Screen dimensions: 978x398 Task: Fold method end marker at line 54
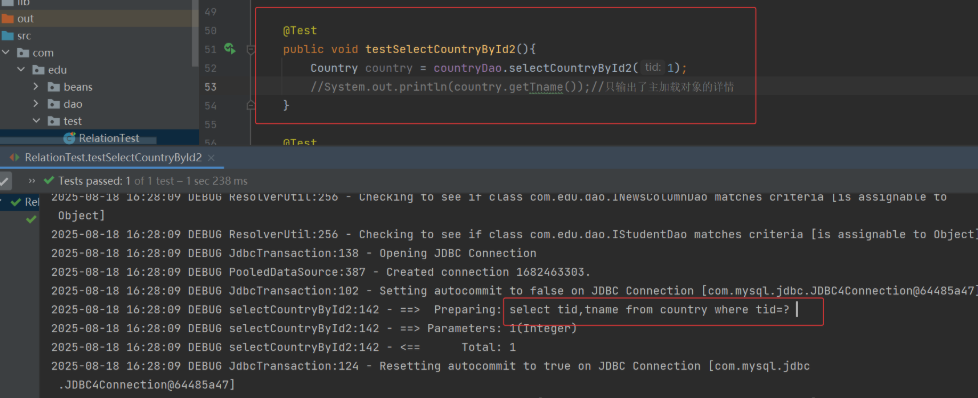coord(251,104)
